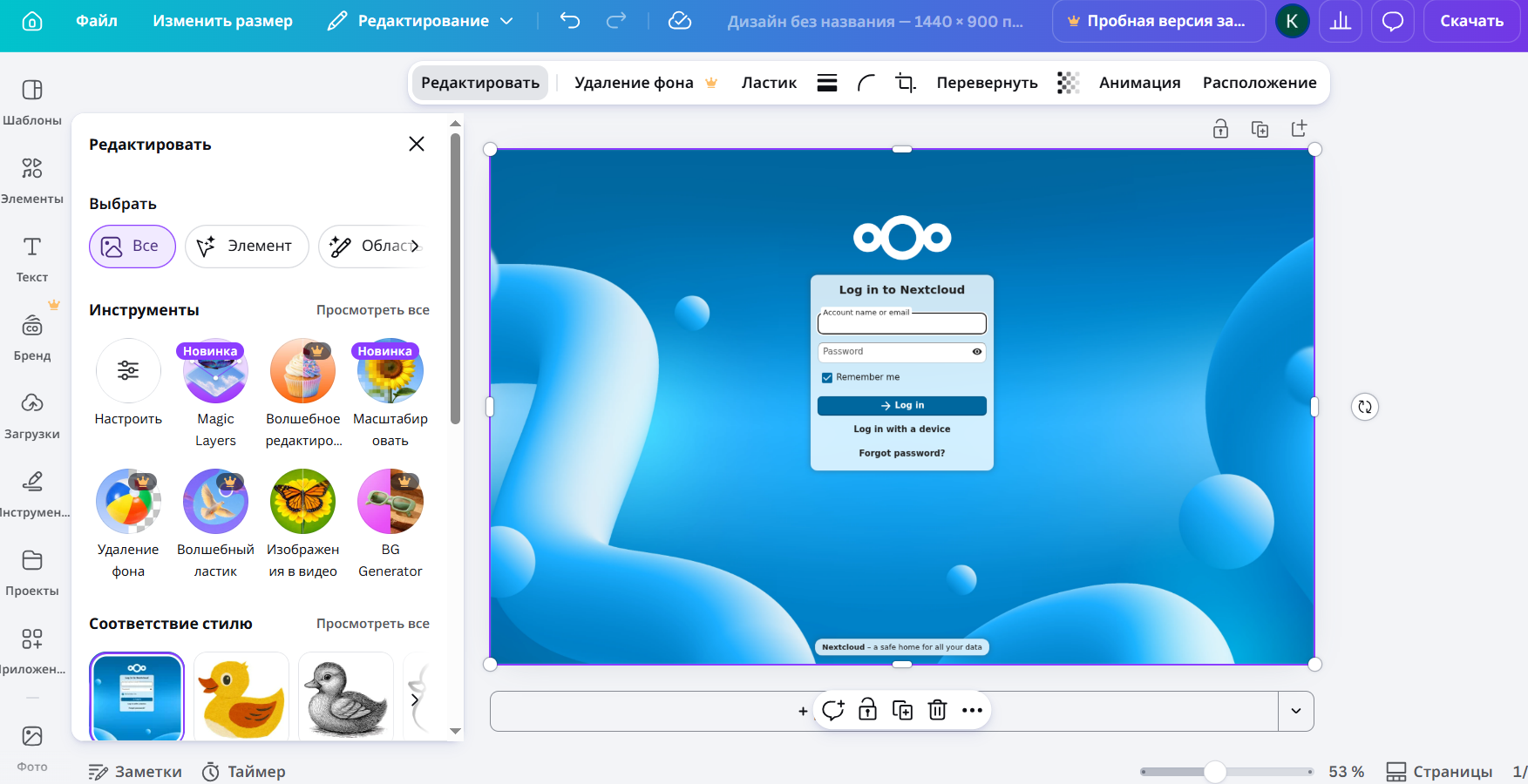Open the Elements sidebar panel

click(32, 180)
